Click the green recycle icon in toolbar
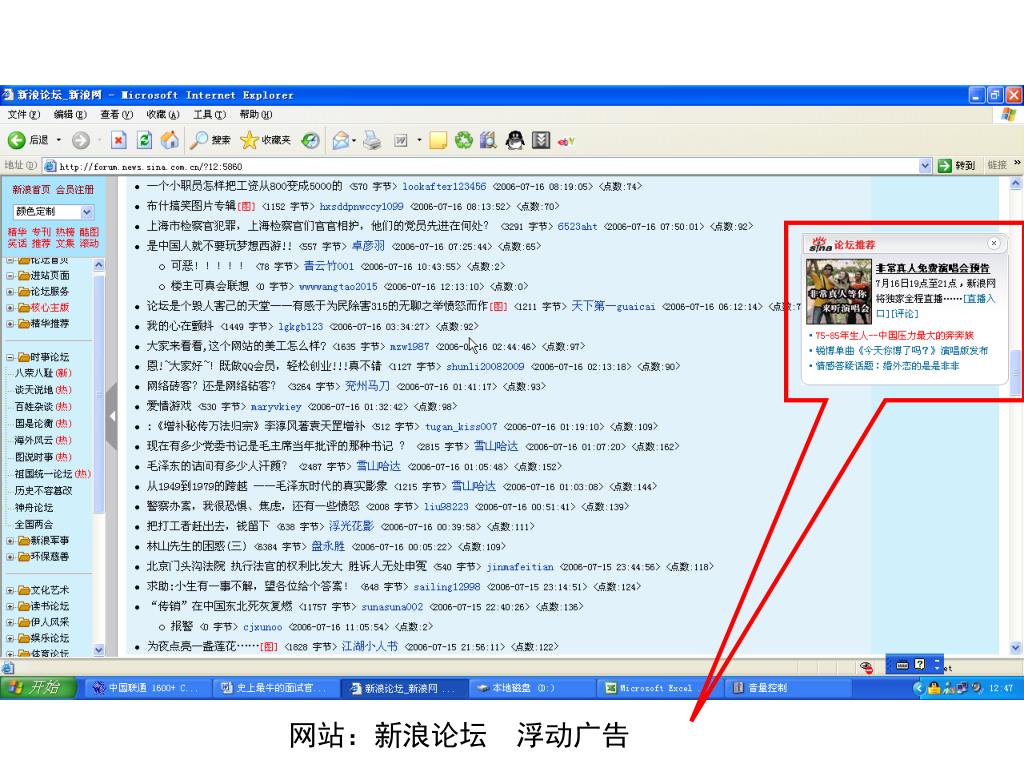1024x768 pixels. (463, 140)
